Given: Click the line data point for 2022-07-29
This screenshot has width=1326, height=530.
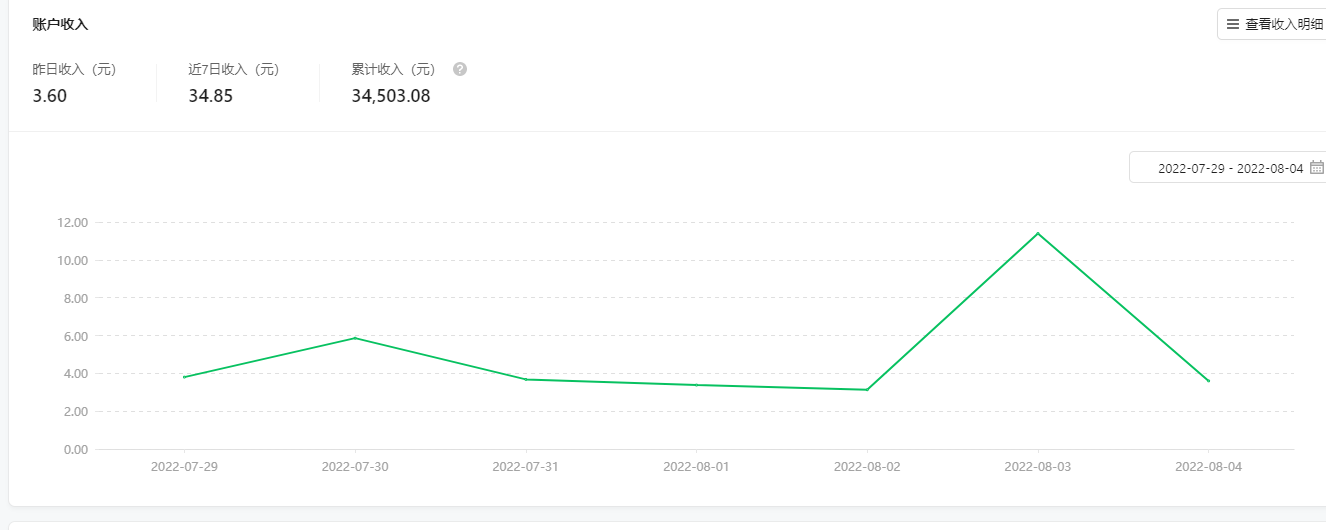Looking at the screenshot, I should coord(184,377).
